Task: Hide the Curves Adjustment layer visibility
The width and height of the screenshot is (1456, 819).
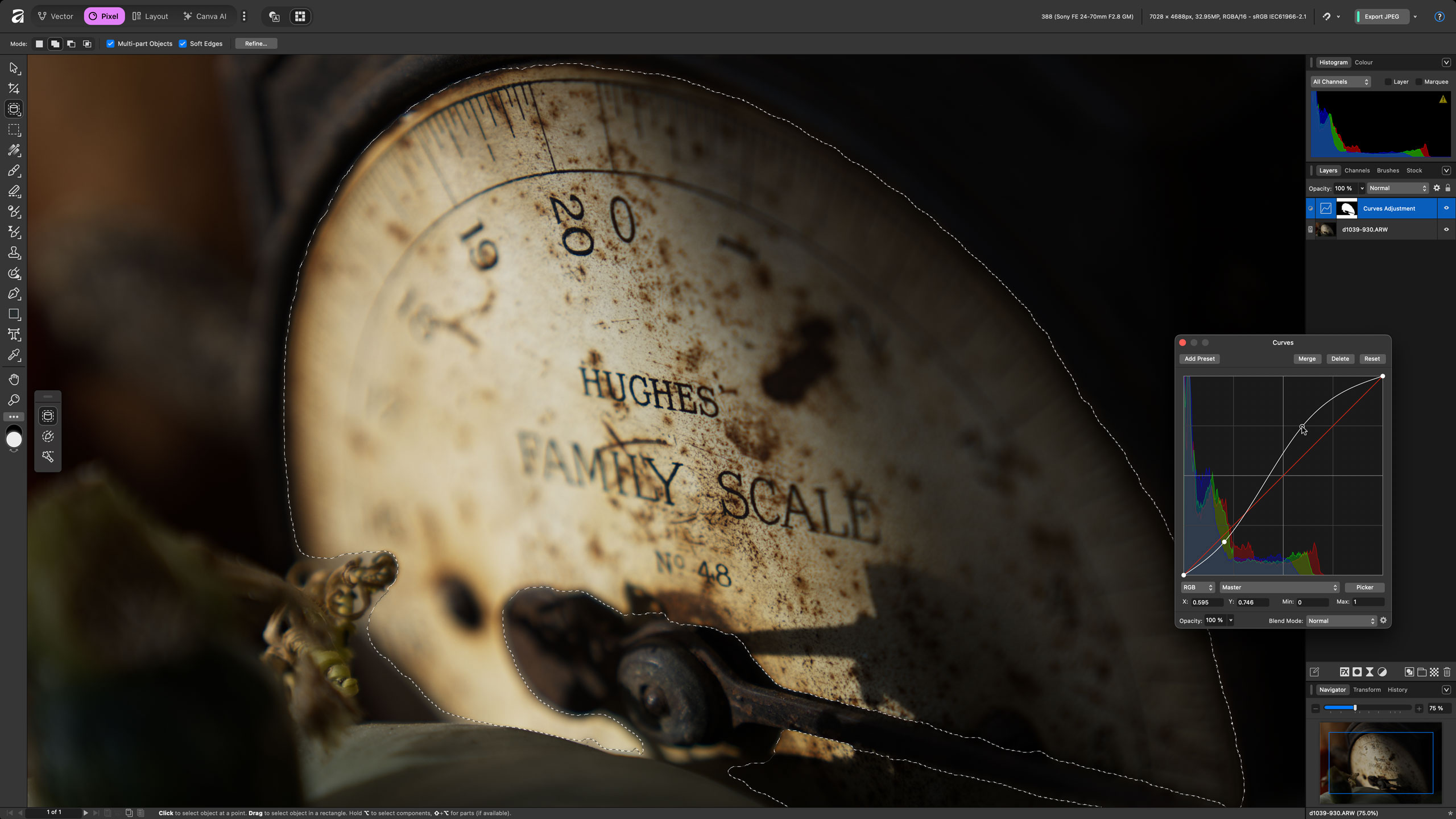Action: click(x=1446, y=208)
